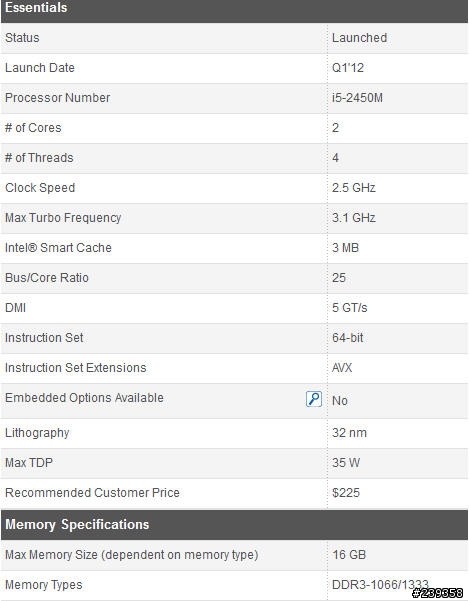Click the Intel Smart Cache label

[58, 248]
